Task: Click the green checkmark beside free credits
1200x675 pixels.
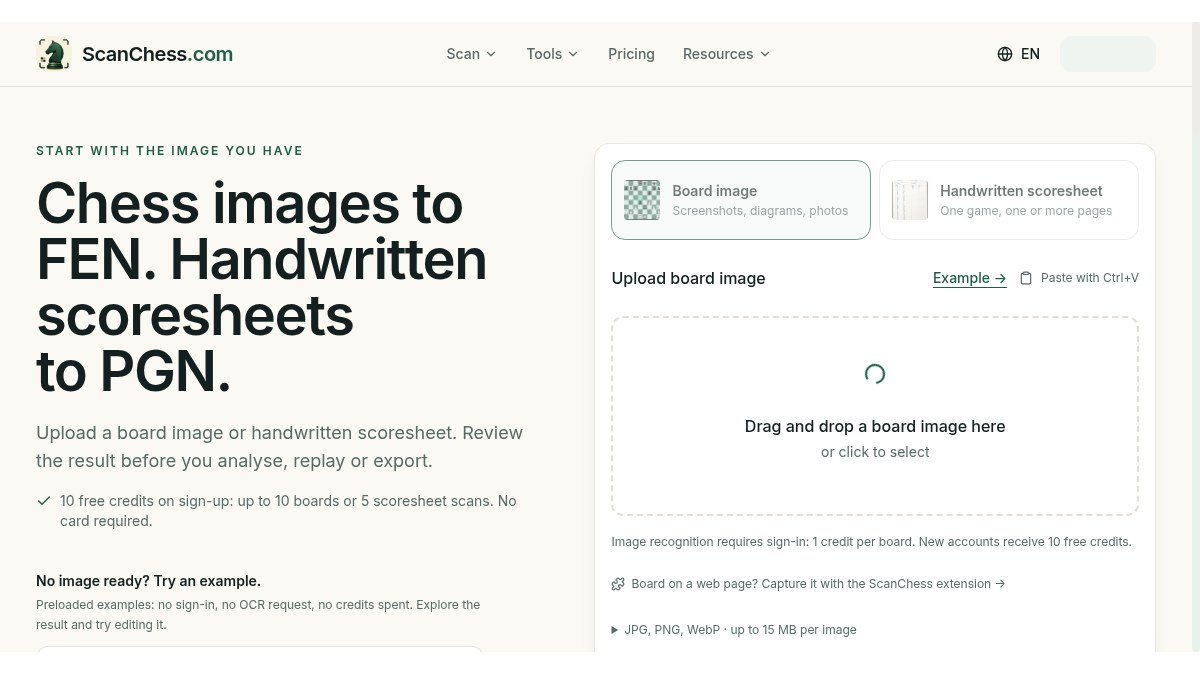Action: point(44,501)
